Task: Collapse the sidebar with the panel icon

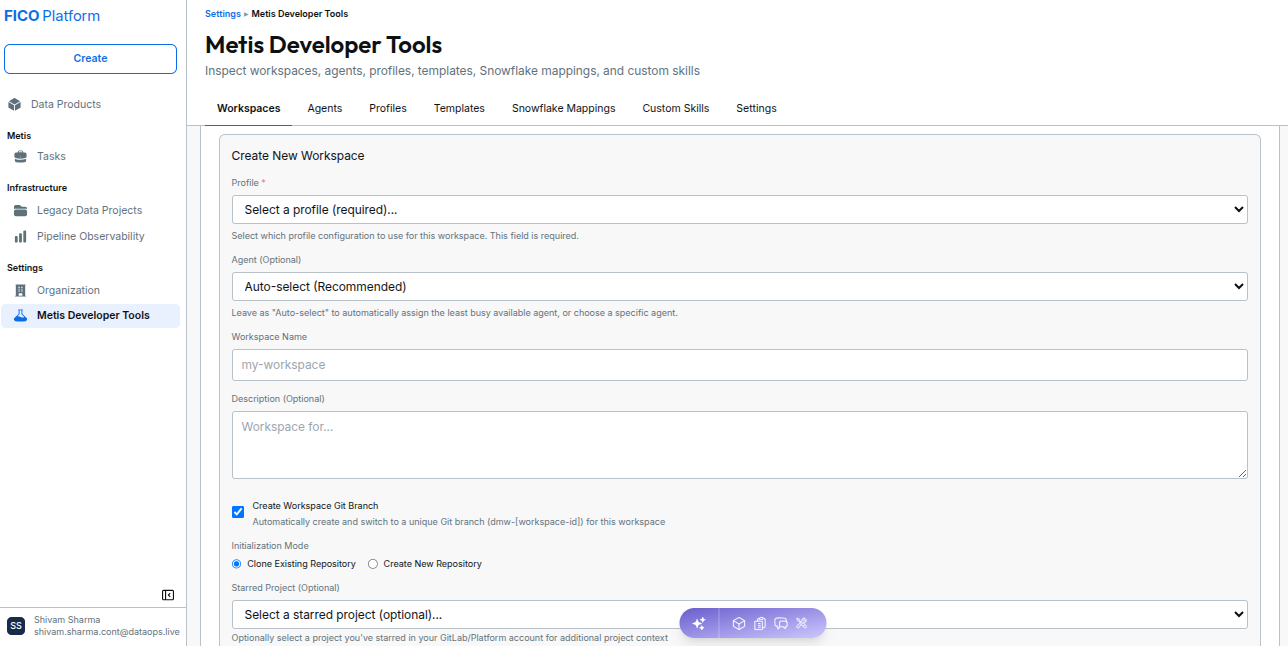Action: click(x=168, y=595)
